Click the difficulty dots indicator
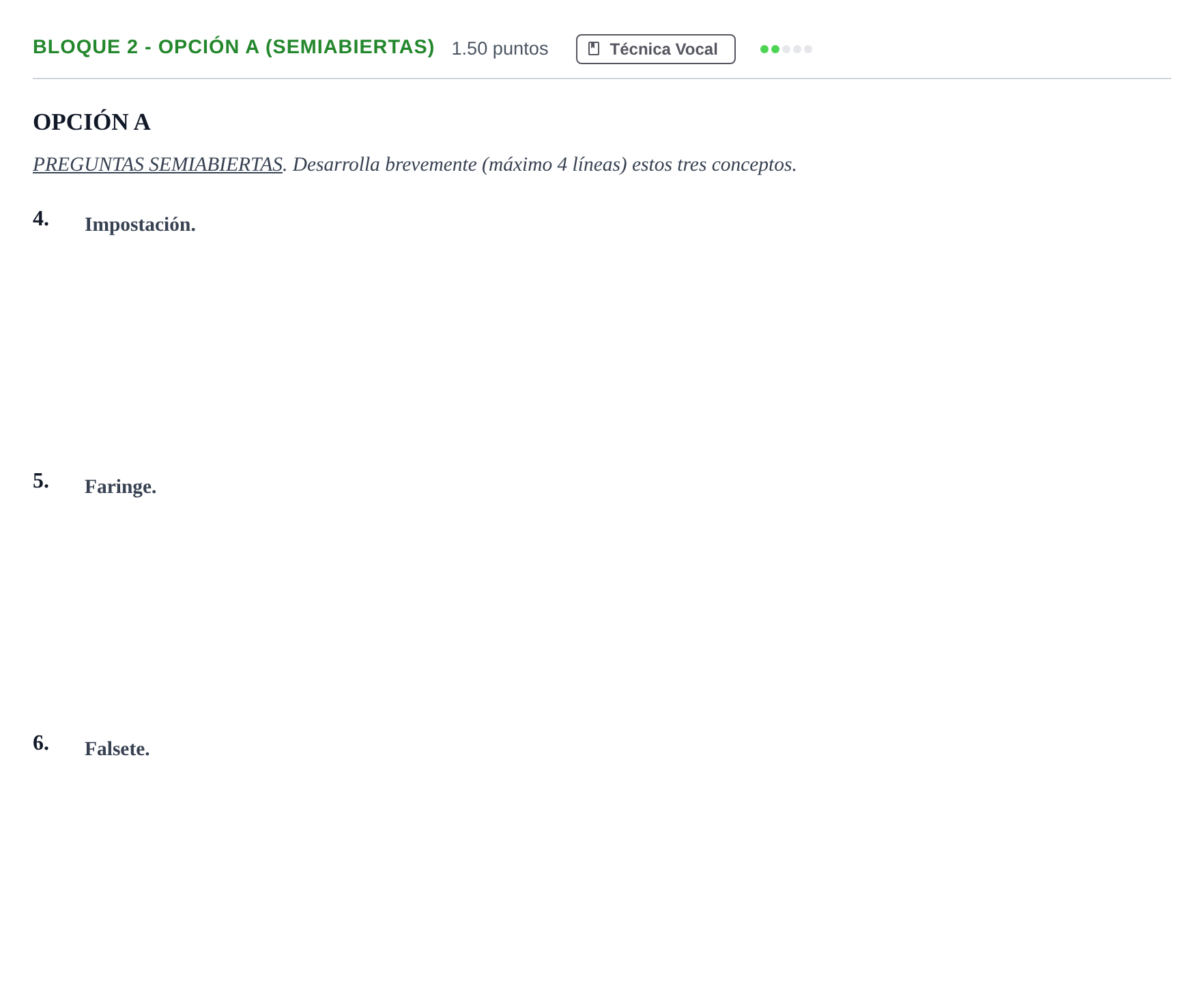Screen dimensions: 1204x1001 click(786, 49)
